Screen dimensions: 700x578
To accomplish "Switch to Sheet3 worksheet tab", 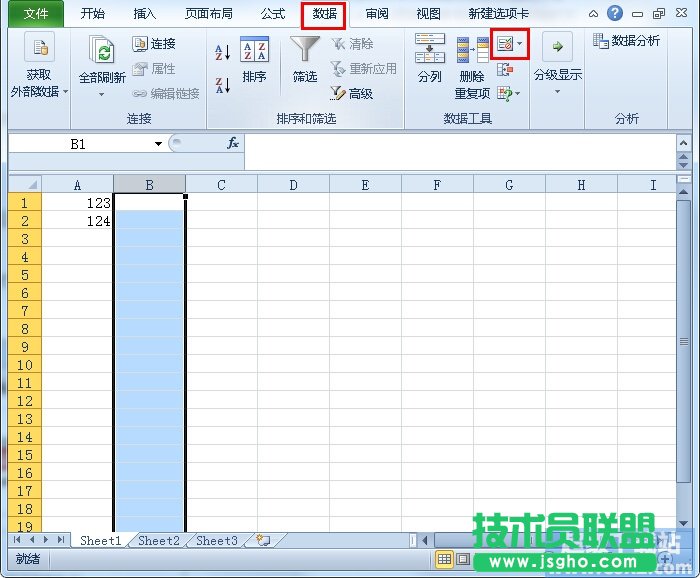I will pos(217,541).
